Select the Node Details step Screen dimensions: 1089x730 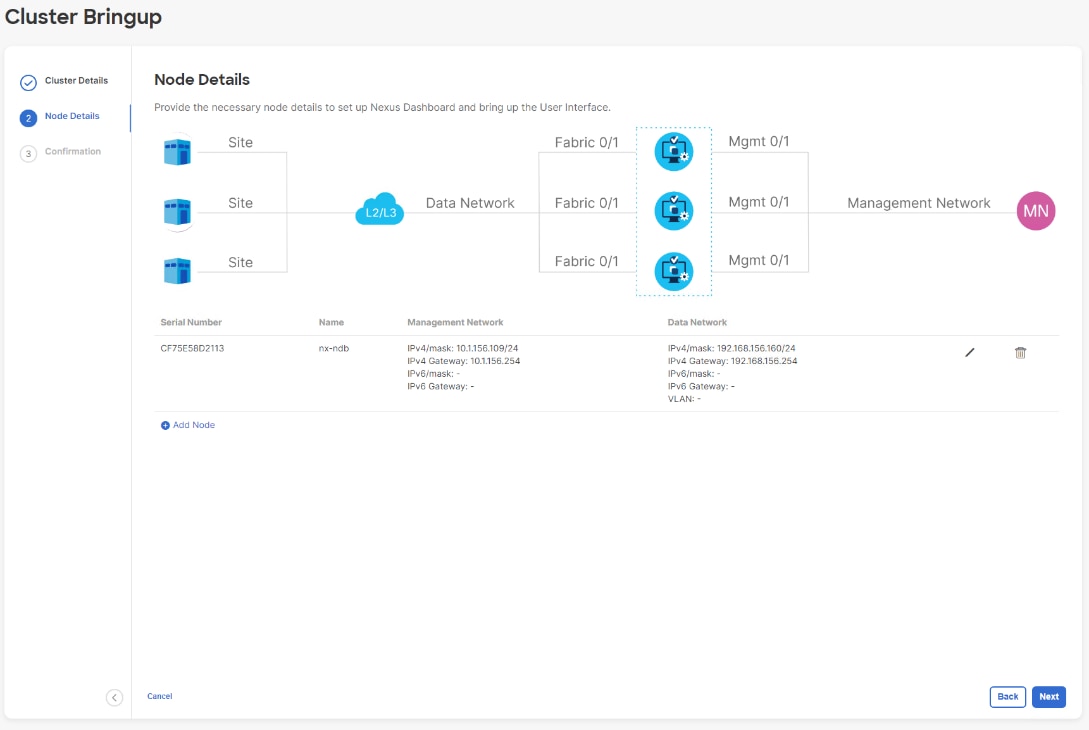tap(72, 117)
